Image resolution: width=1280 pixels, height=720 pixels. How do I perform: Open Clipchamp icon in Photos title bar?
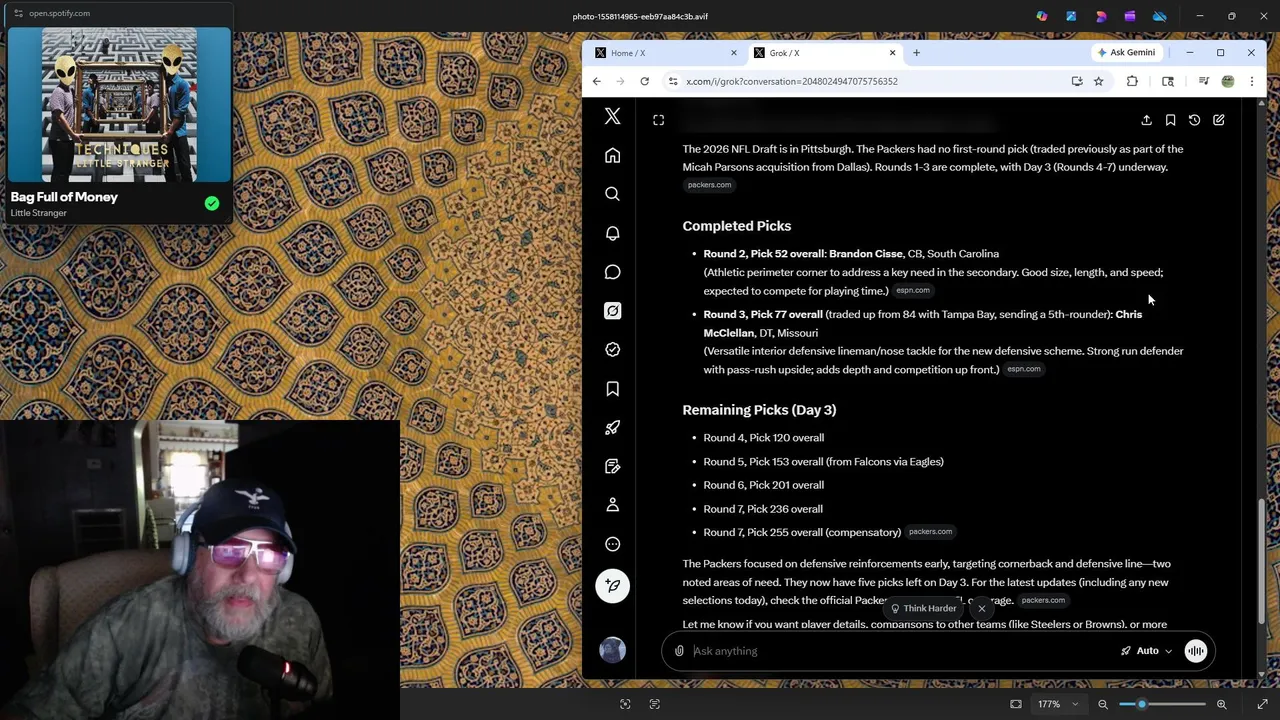pos(1130,16)
